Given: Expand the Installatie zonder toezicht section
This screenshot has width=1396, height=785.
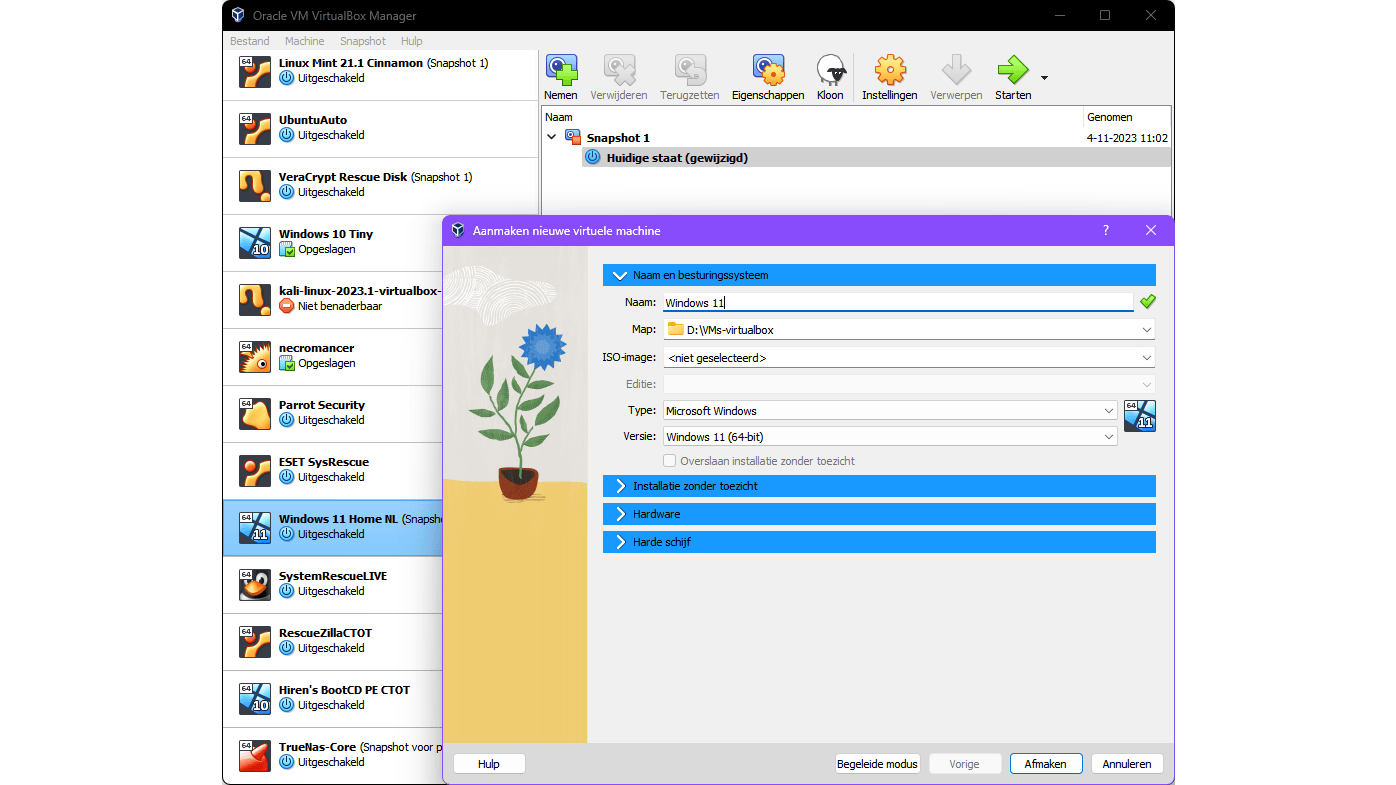Looking at the screenshot, I should 879,486.
